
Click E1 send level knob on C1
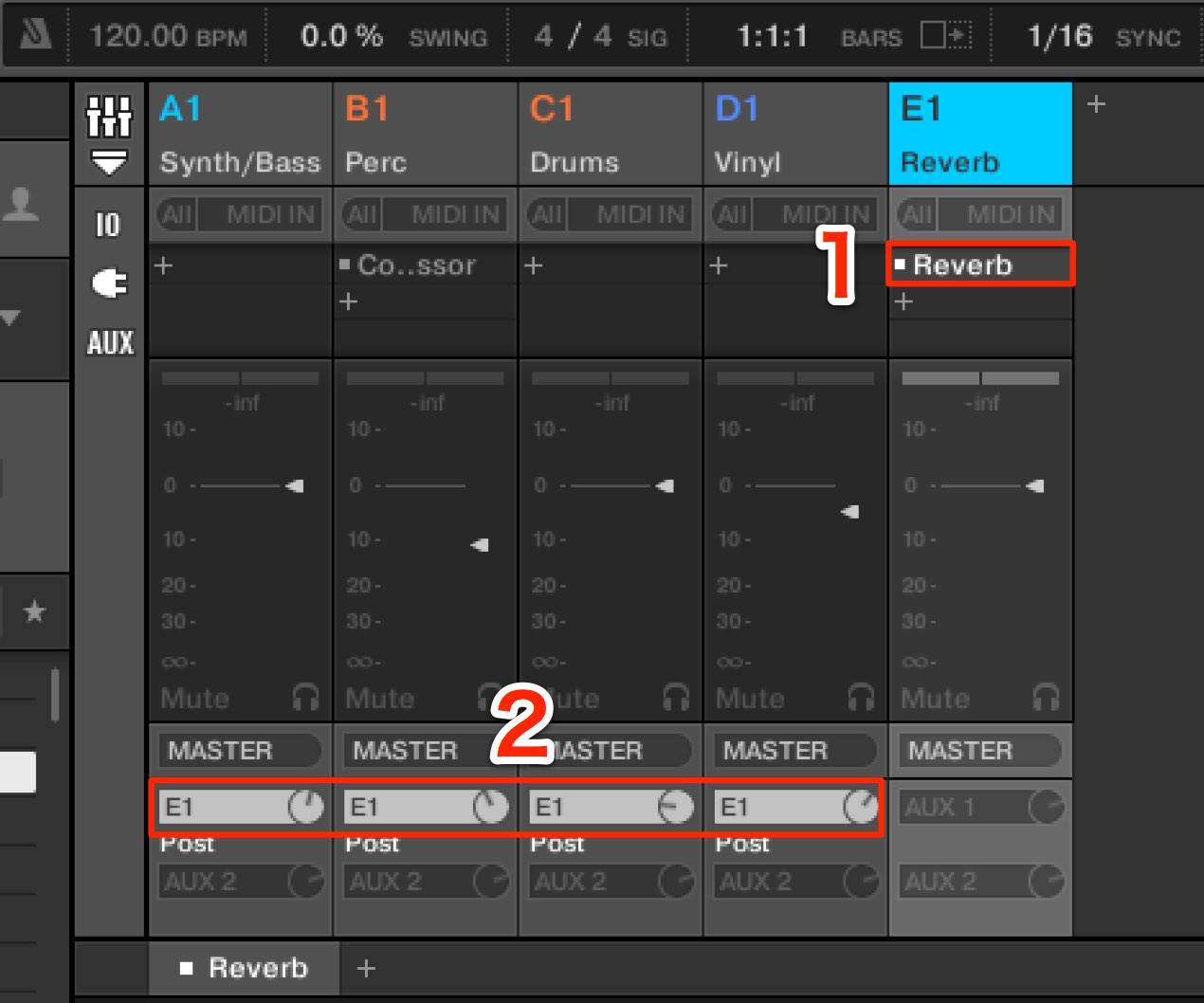[675, 807]
